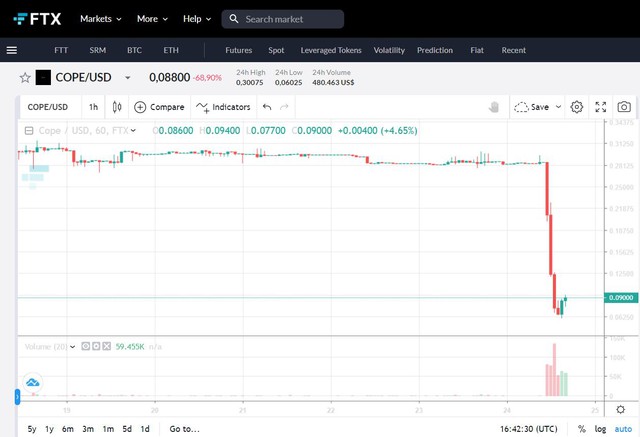
Task: Go to the ETH market link
Action: click(171, 50)
